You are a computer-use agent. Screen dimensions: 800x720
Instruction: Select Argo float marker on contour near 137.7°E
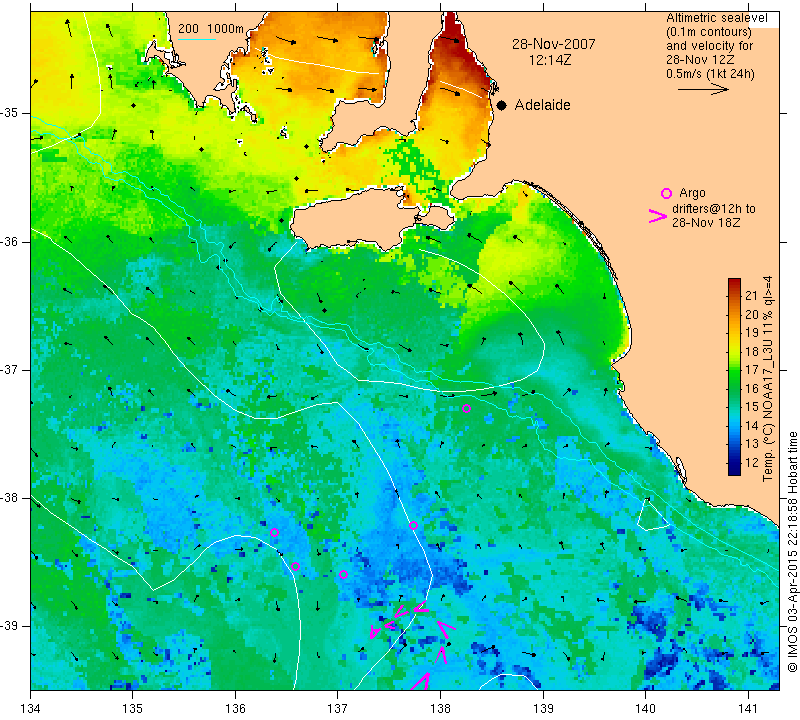[413, 526]
